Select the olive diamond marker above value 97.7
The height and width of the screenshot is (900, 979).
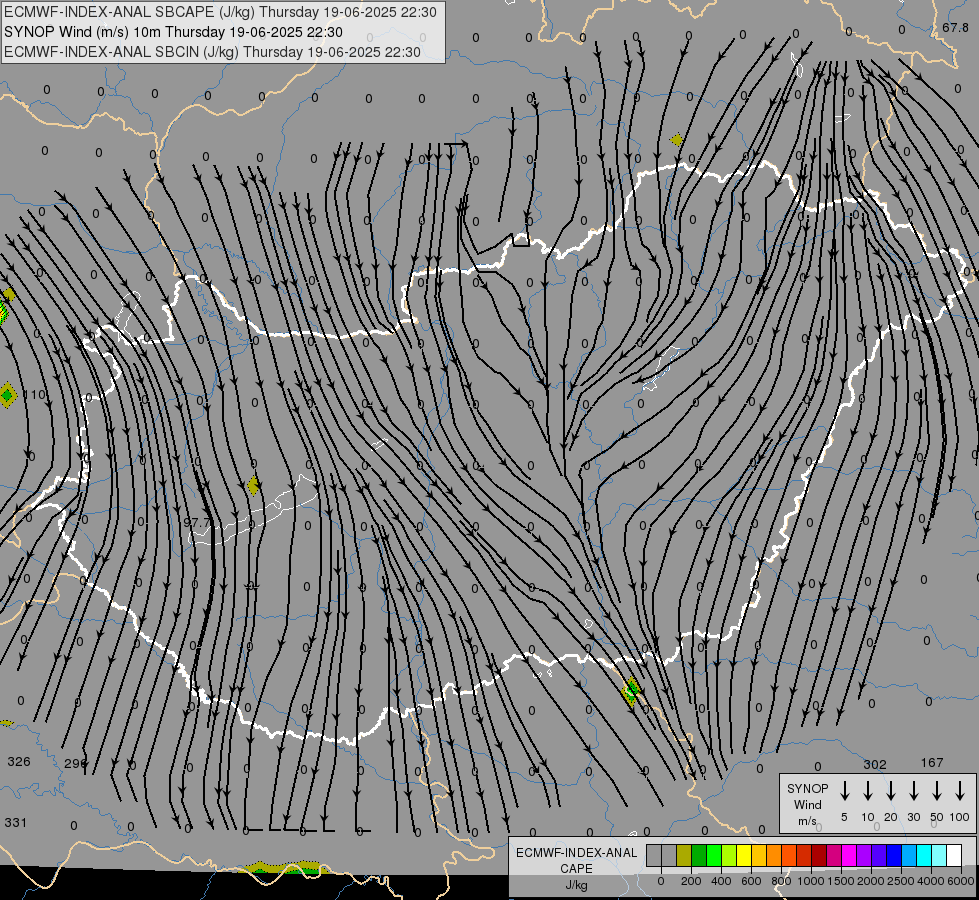(253, 486)
